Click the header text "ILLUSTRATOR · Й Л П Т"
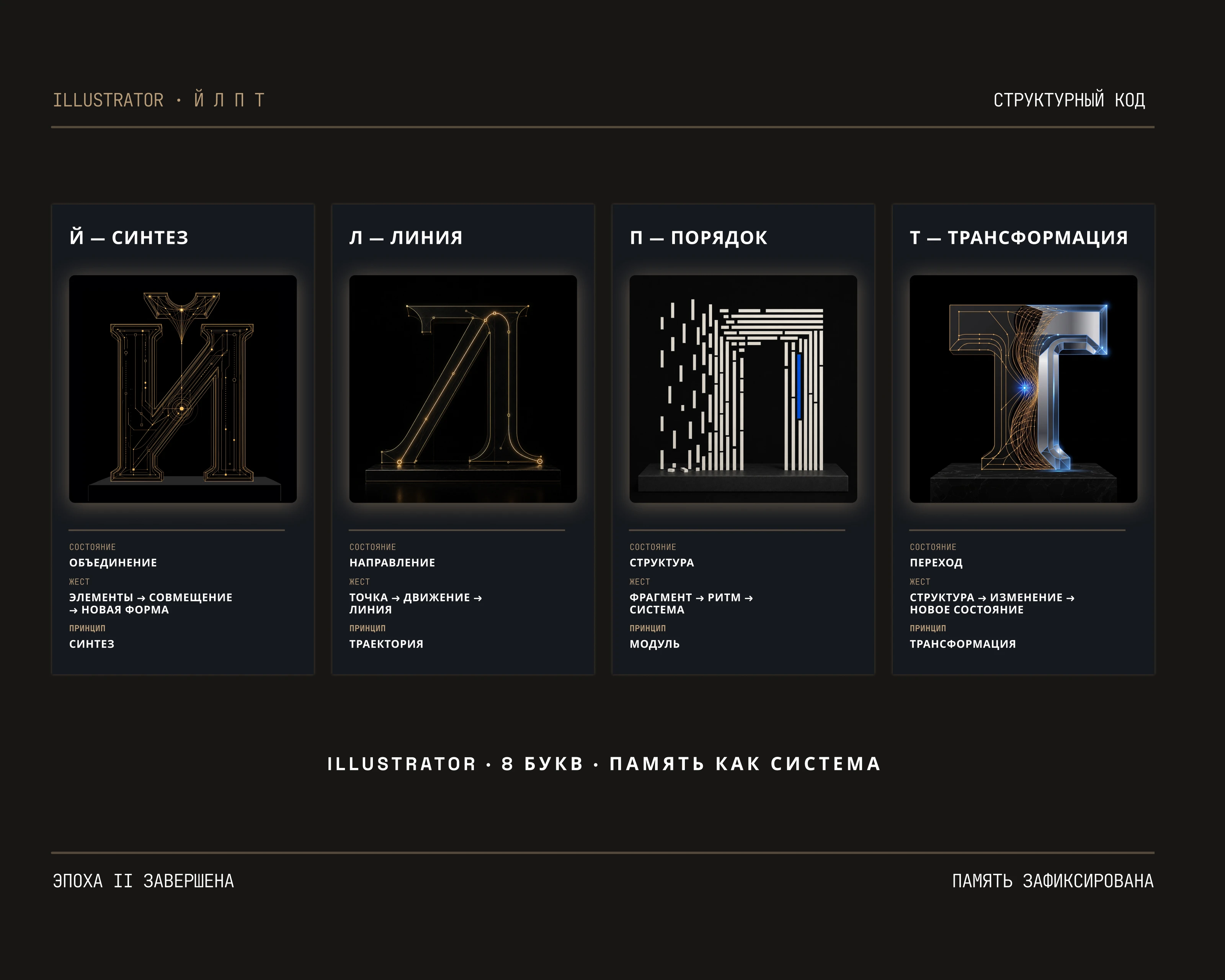Screen dimensions: 1225x980 point(158,100)
